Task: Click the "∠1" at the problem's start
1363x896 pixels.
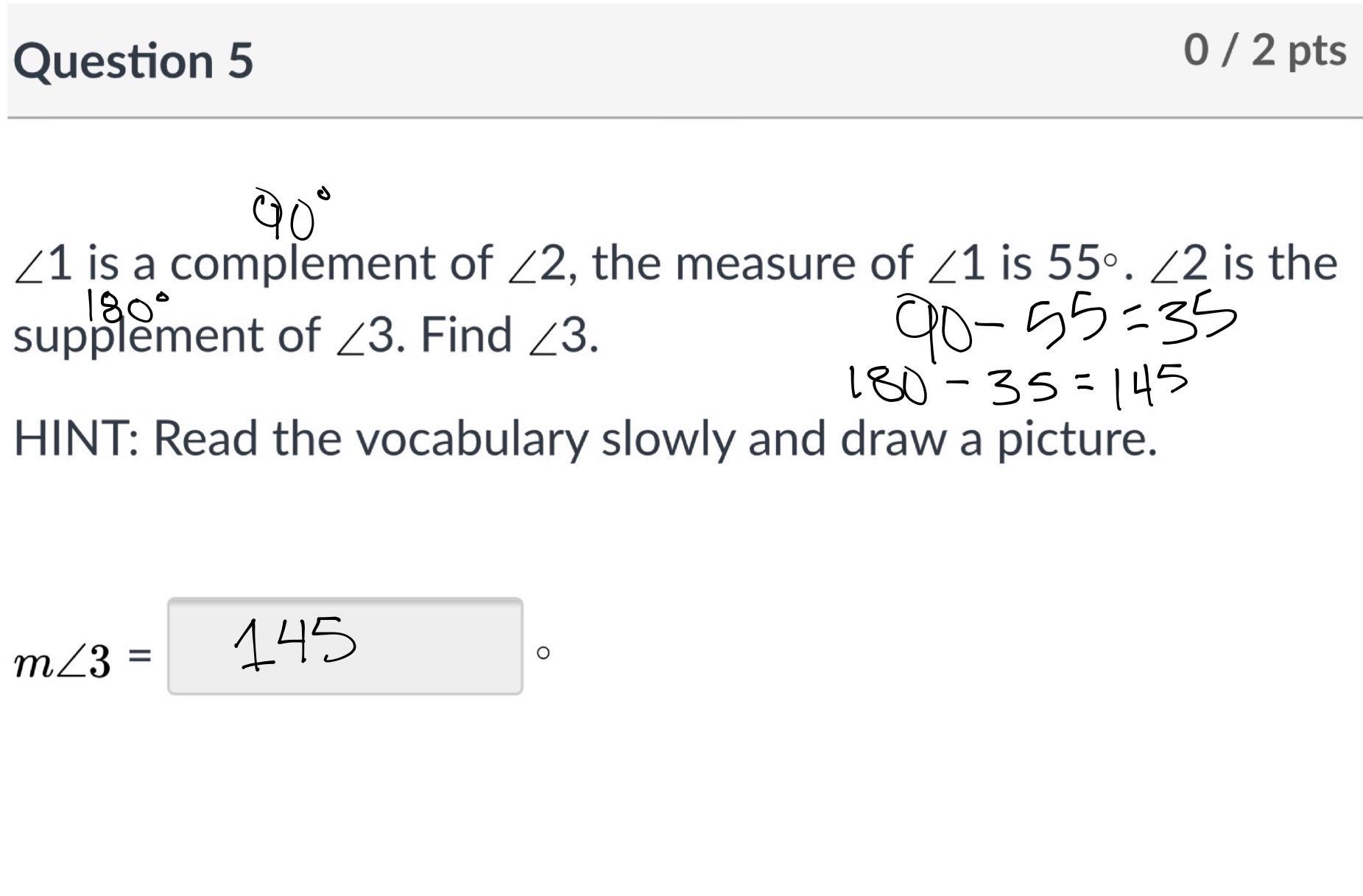Action: coord(44,263)
